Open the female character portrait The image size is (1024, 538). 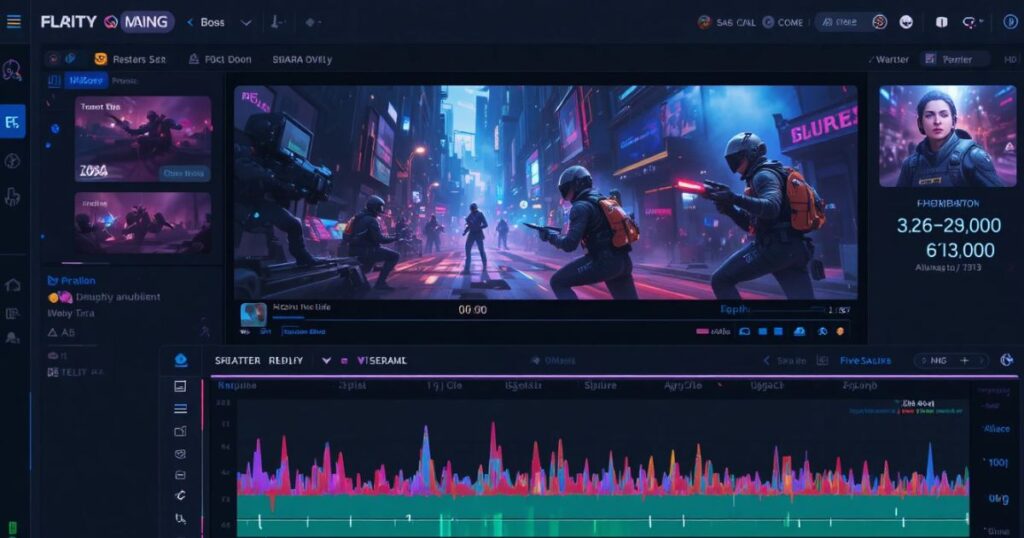coord(947,136)
